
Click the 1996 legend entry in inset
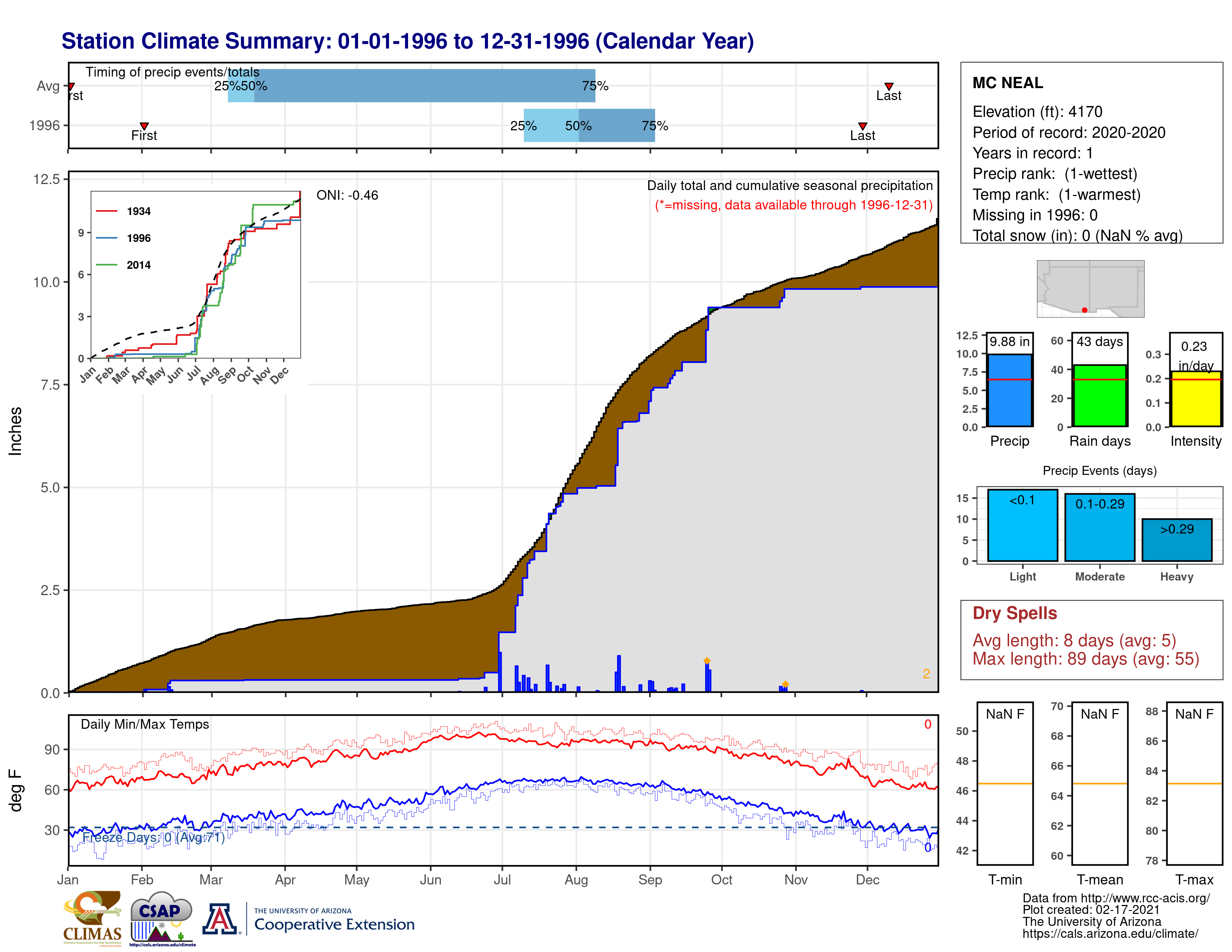124,238
